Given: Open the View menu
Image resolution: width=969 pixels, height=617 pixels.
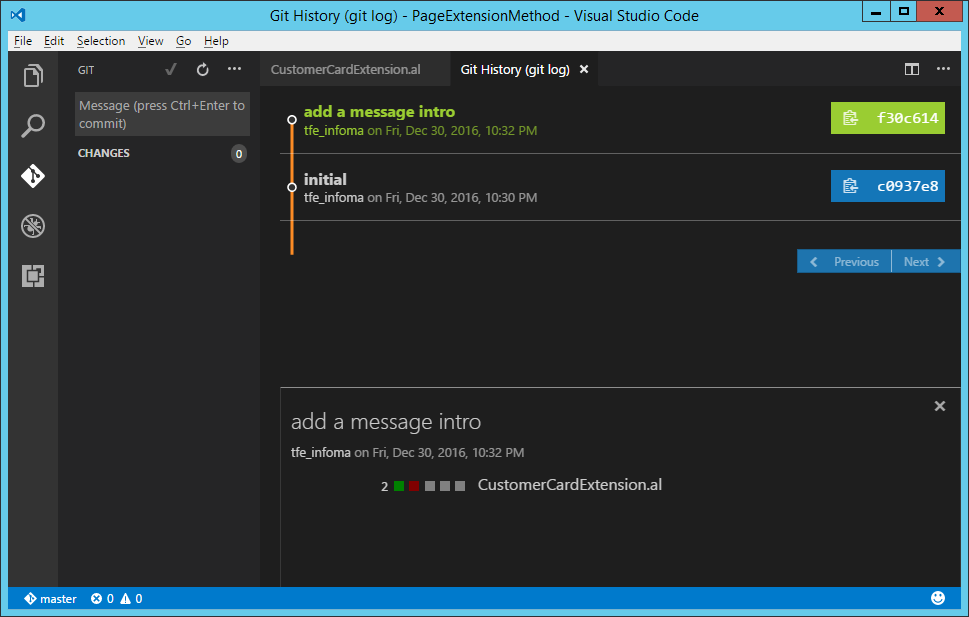Looking at the screenshot, I should 150,41.
